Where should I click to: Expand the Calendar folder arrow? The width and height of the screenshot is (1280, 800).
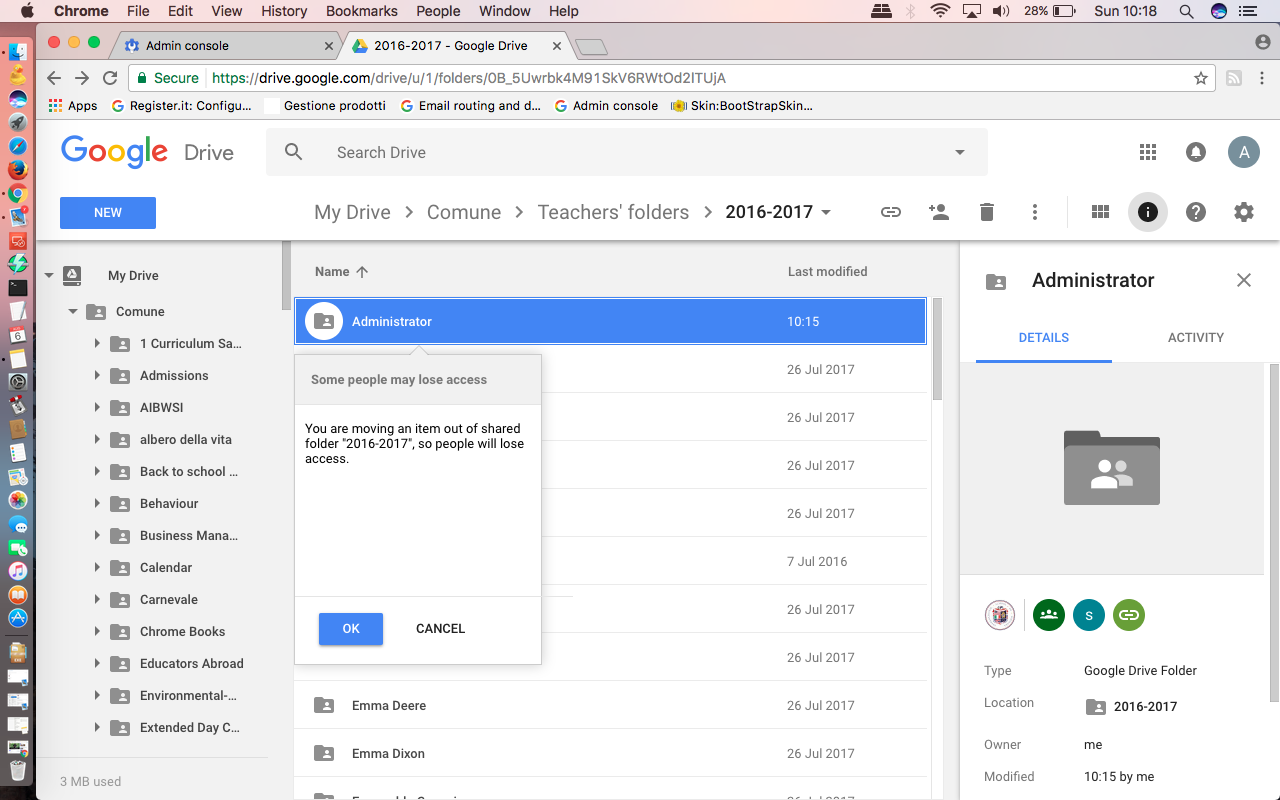coord(97,568)
